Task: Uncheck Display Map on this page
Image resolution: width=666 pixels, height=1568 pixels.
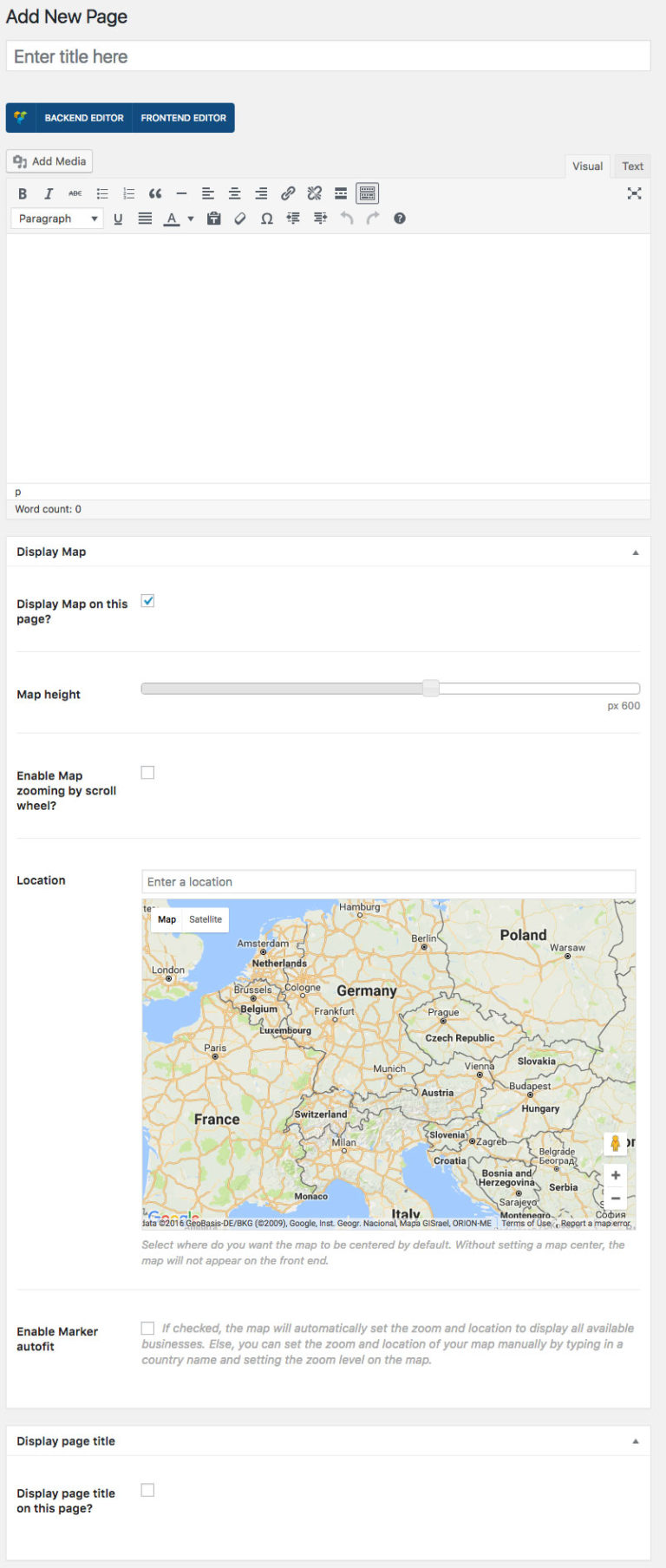Action: [147, 599]
